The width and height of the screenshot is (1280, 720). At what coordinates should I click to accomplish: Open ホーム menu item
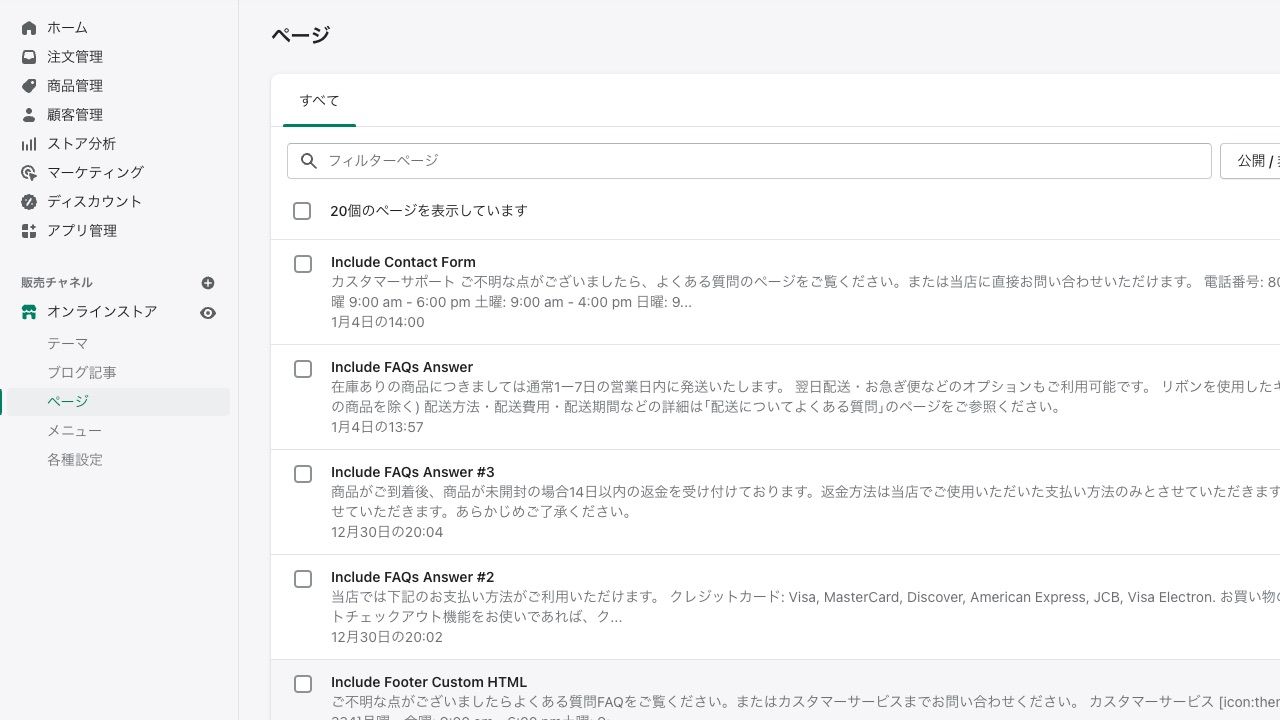point(67,28)
